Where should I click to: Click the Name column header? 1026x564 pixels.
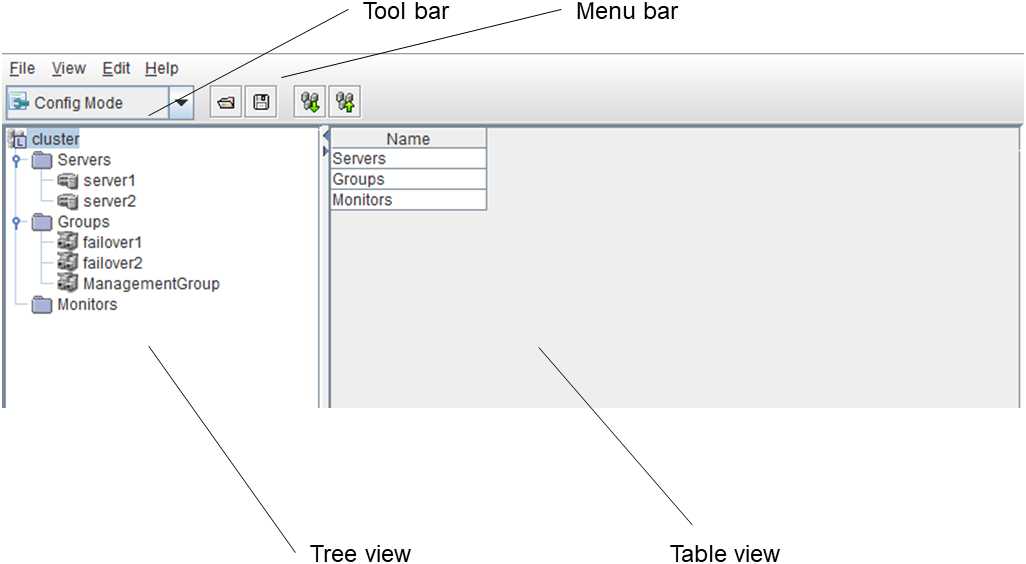tap(408, 139)
